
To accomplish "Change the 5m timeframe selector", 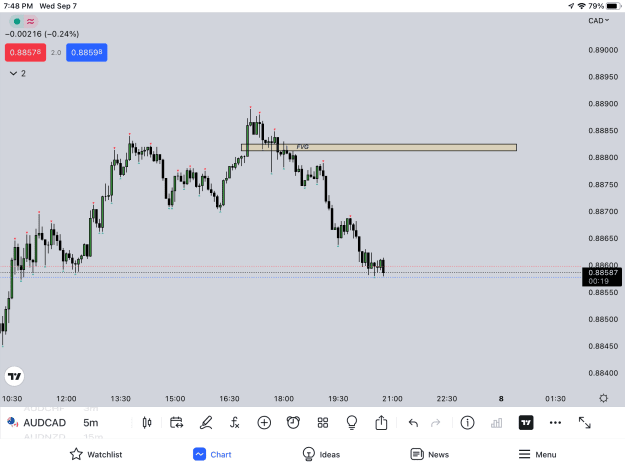I will point(90,422).
